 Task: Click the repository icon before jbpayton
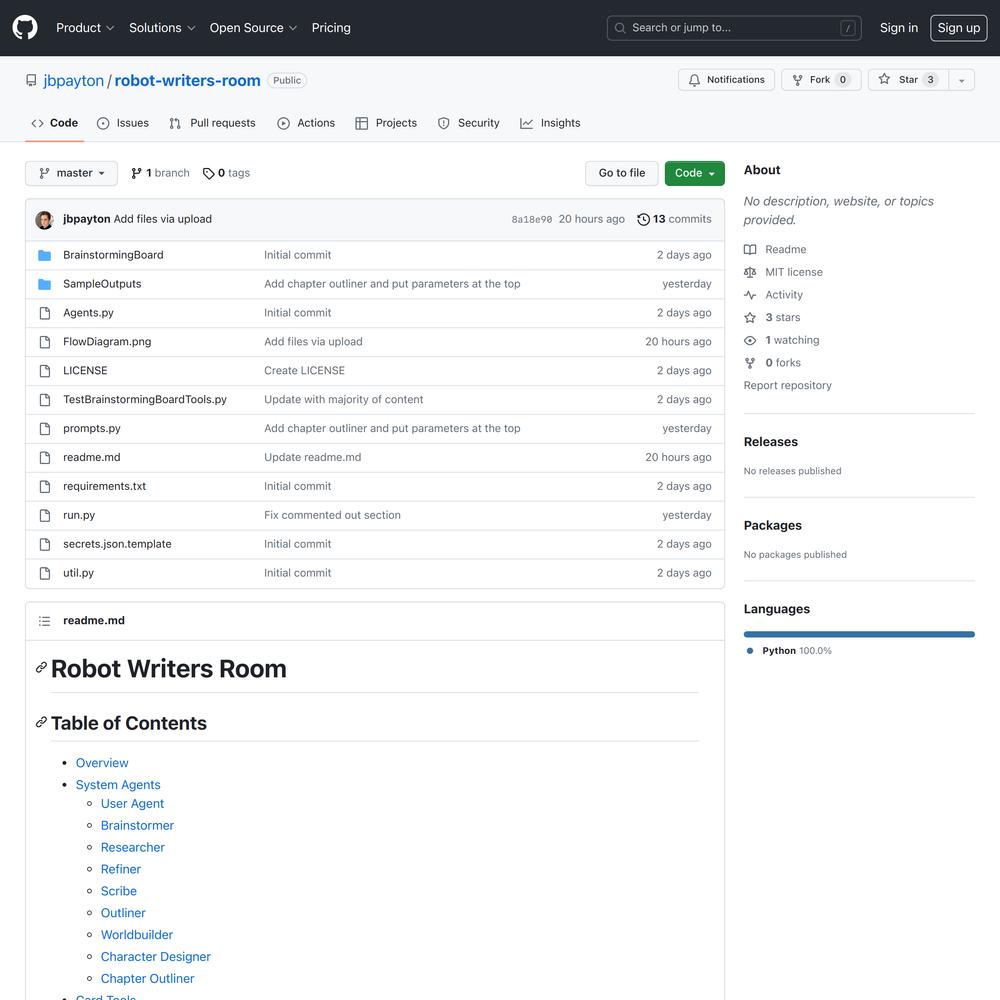tap(31, 80)
